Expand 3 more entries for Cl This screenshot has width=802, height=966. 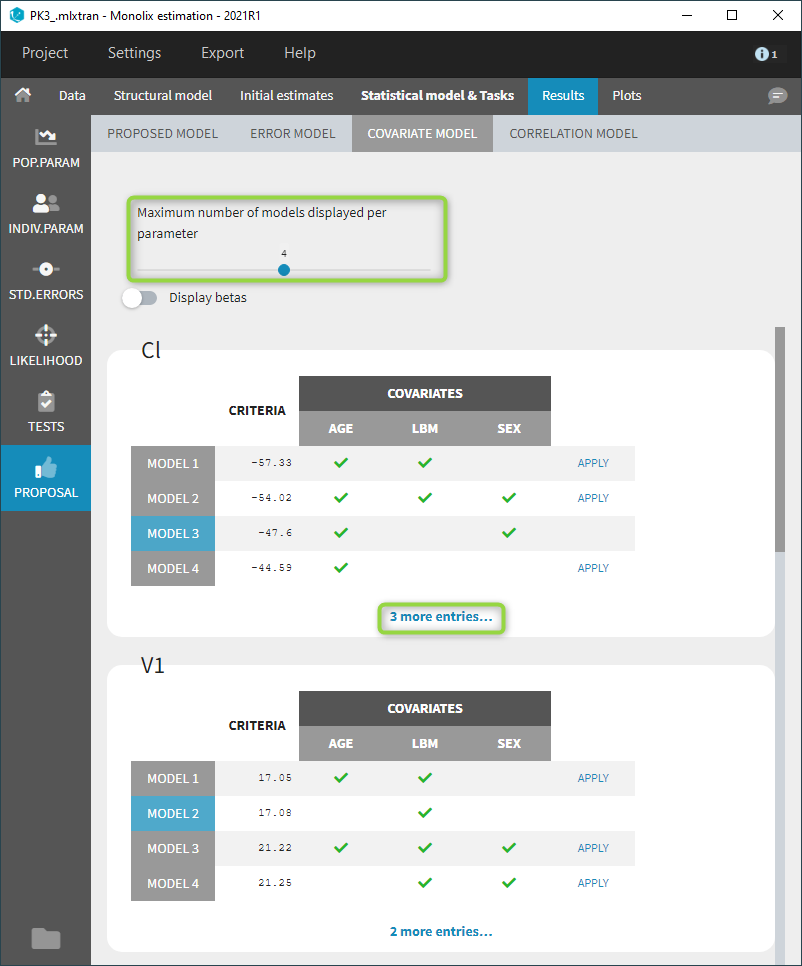[441, 617]
